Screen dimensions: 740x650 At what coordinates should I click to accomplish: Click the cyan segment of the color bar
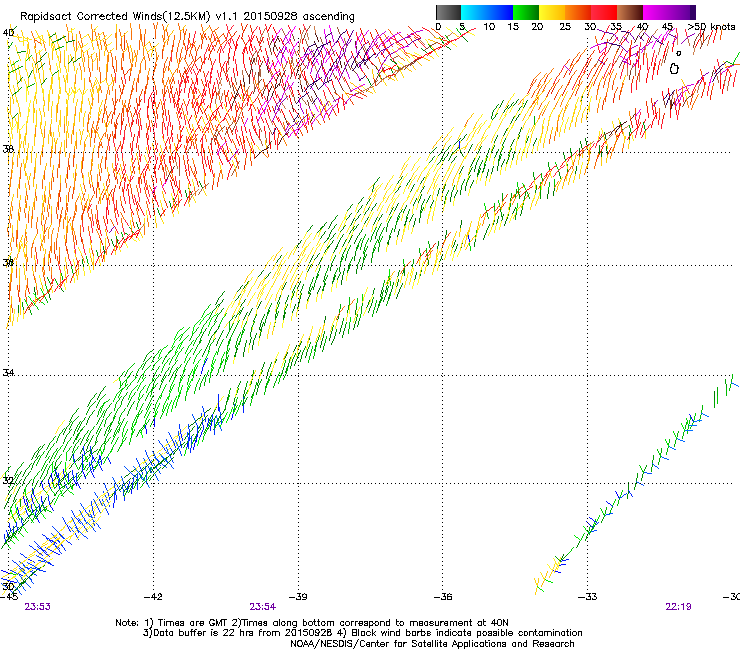[474, 12]
